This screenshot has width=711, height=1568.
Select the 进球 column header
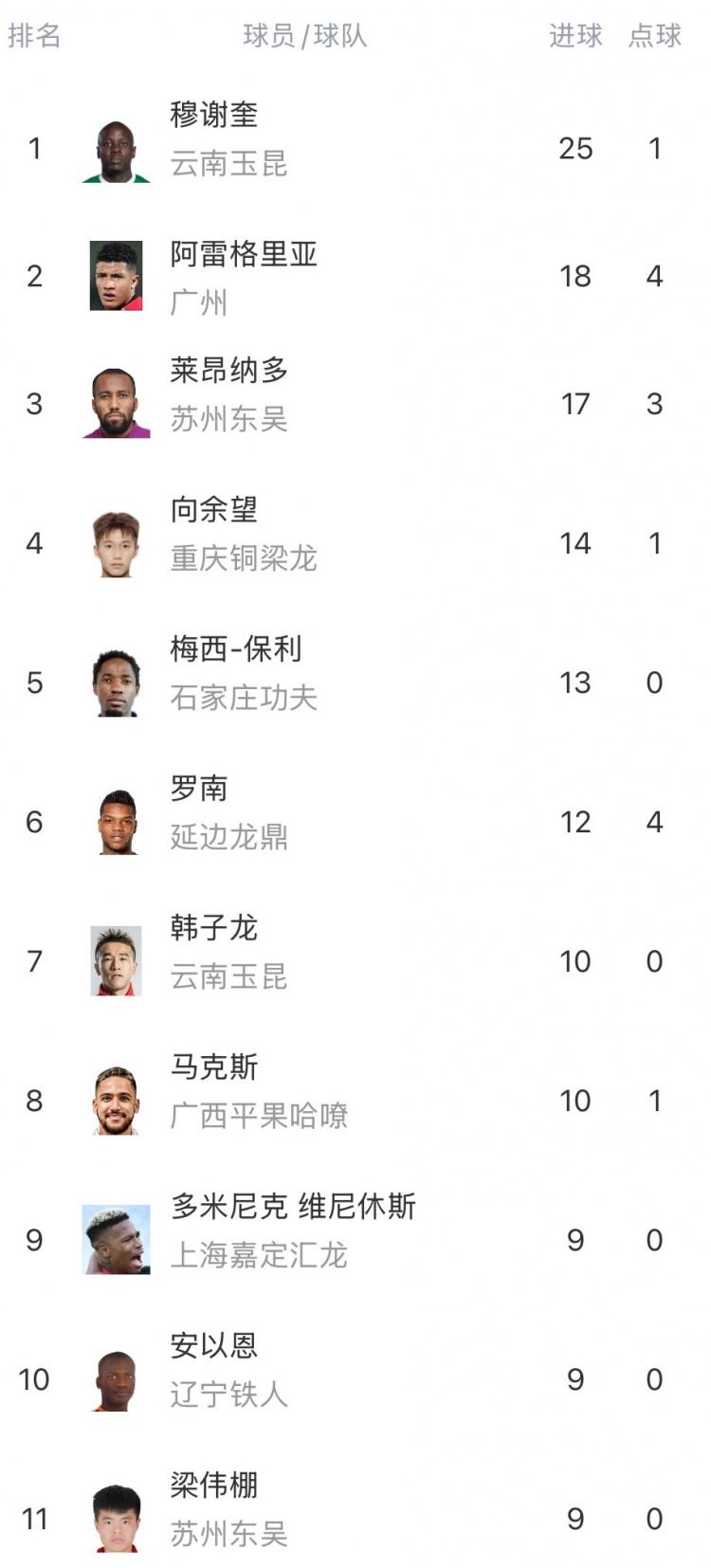(575, 36)
